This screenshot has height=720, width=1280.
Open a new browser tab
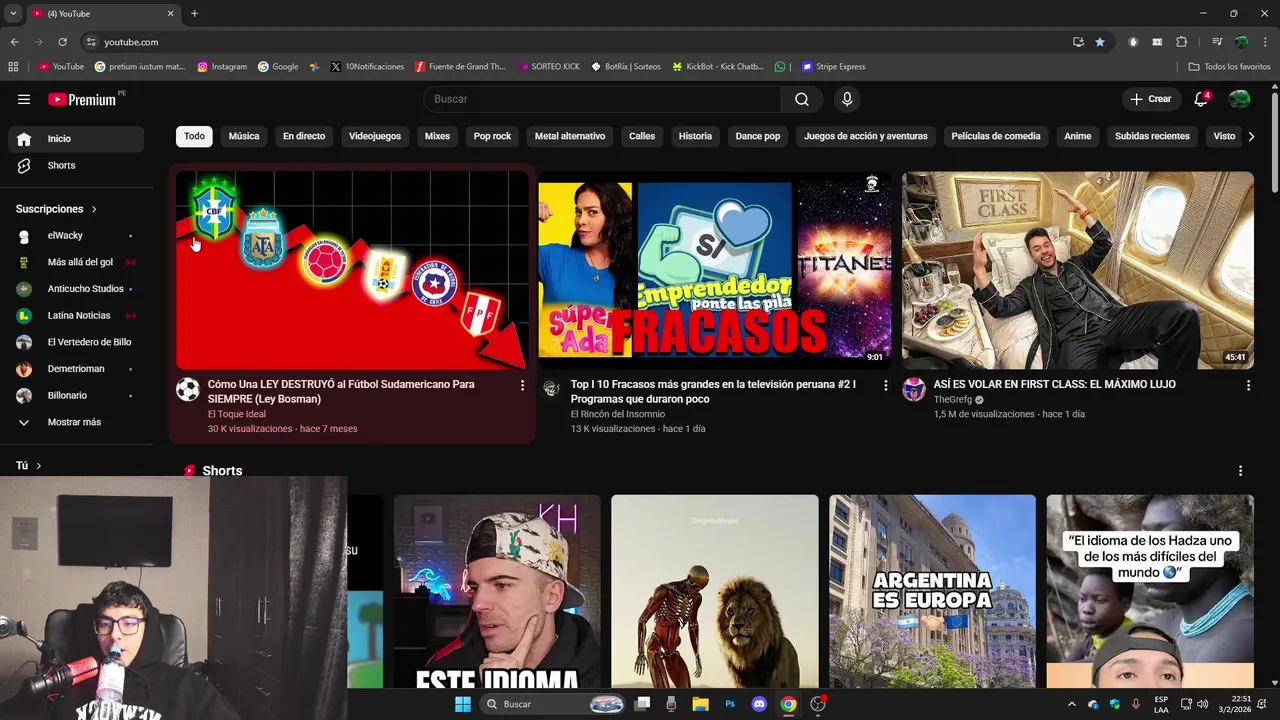pos(194,14)
